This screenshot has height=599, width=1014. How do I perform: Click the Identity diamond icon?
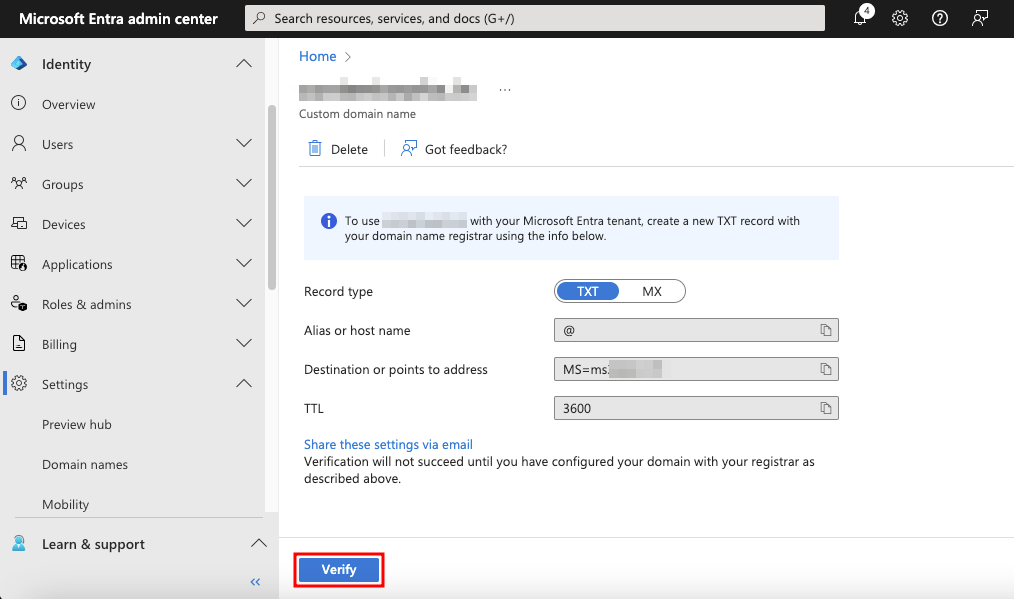coord(19,63)
